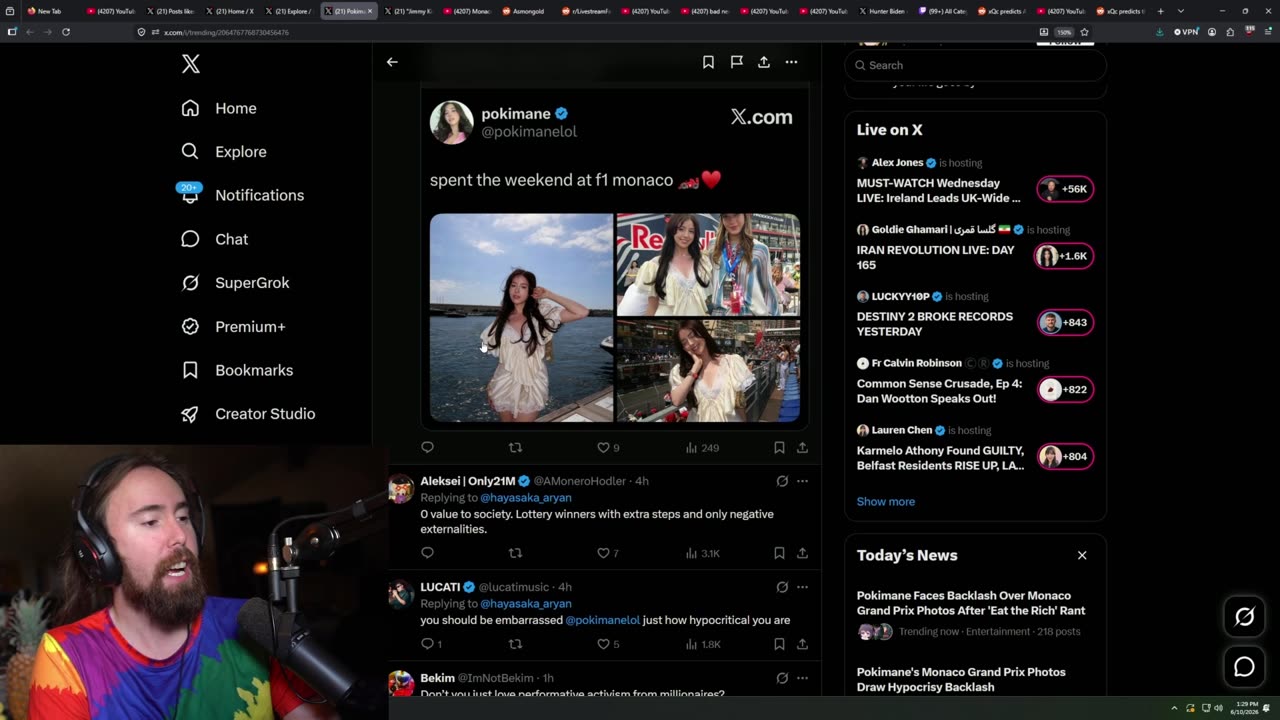Click the X logo in the sidebar
This screenshot has width=1280, height=720.
(191, 64)
